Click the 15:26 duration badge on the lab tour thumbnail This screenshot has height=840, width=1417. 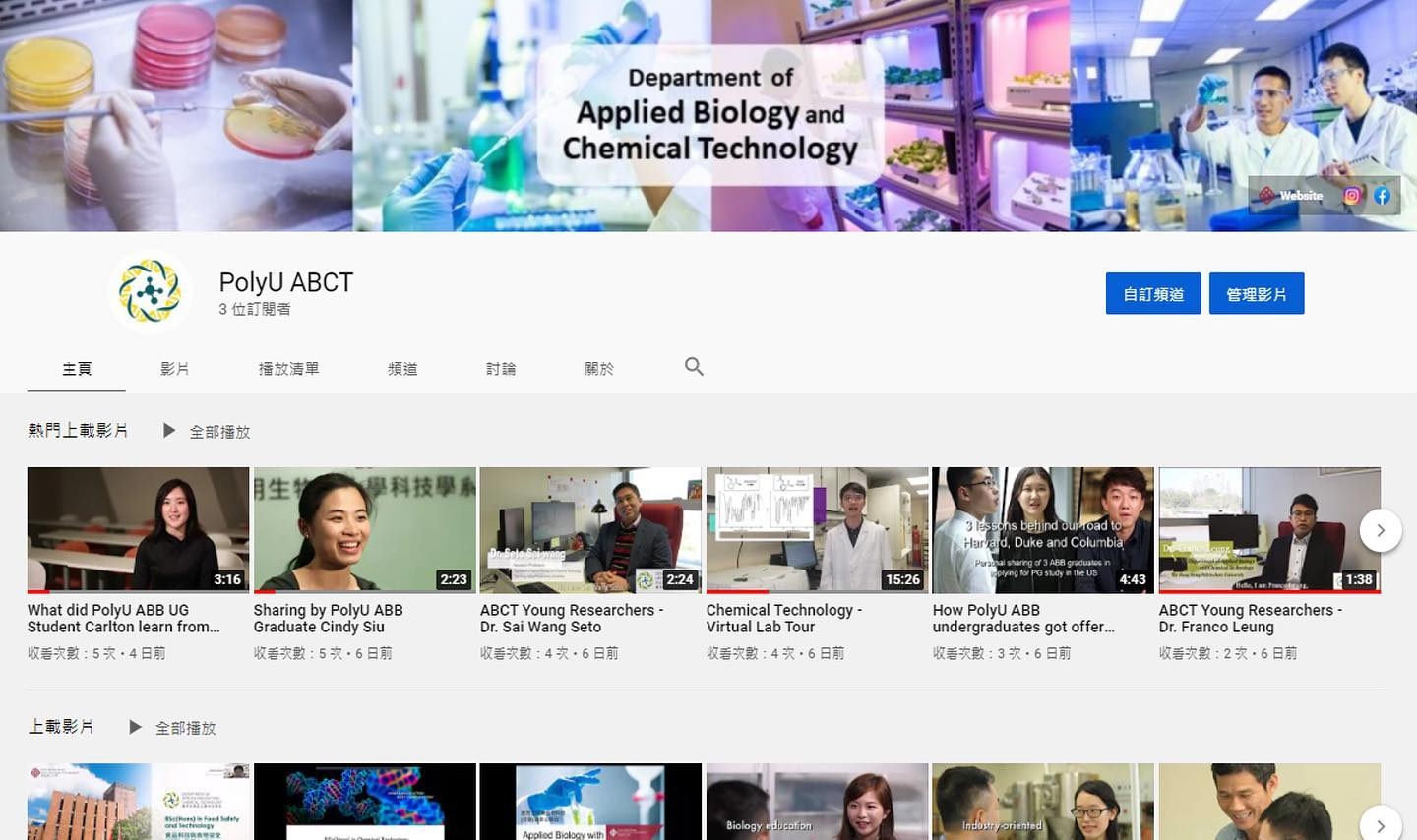(902, 579)
